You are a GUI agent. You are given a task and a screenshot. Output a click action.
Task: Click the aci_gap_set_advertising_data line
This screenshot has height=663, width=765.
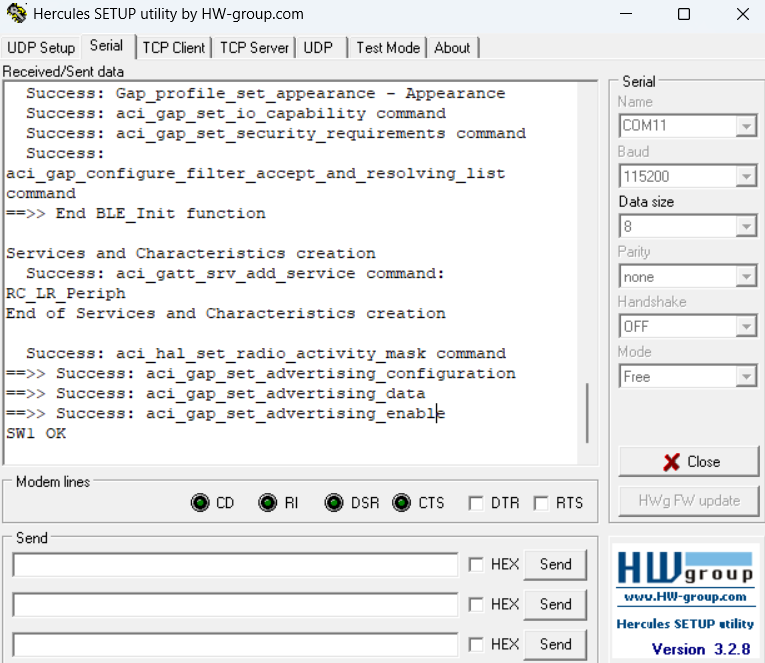[216, 393]
